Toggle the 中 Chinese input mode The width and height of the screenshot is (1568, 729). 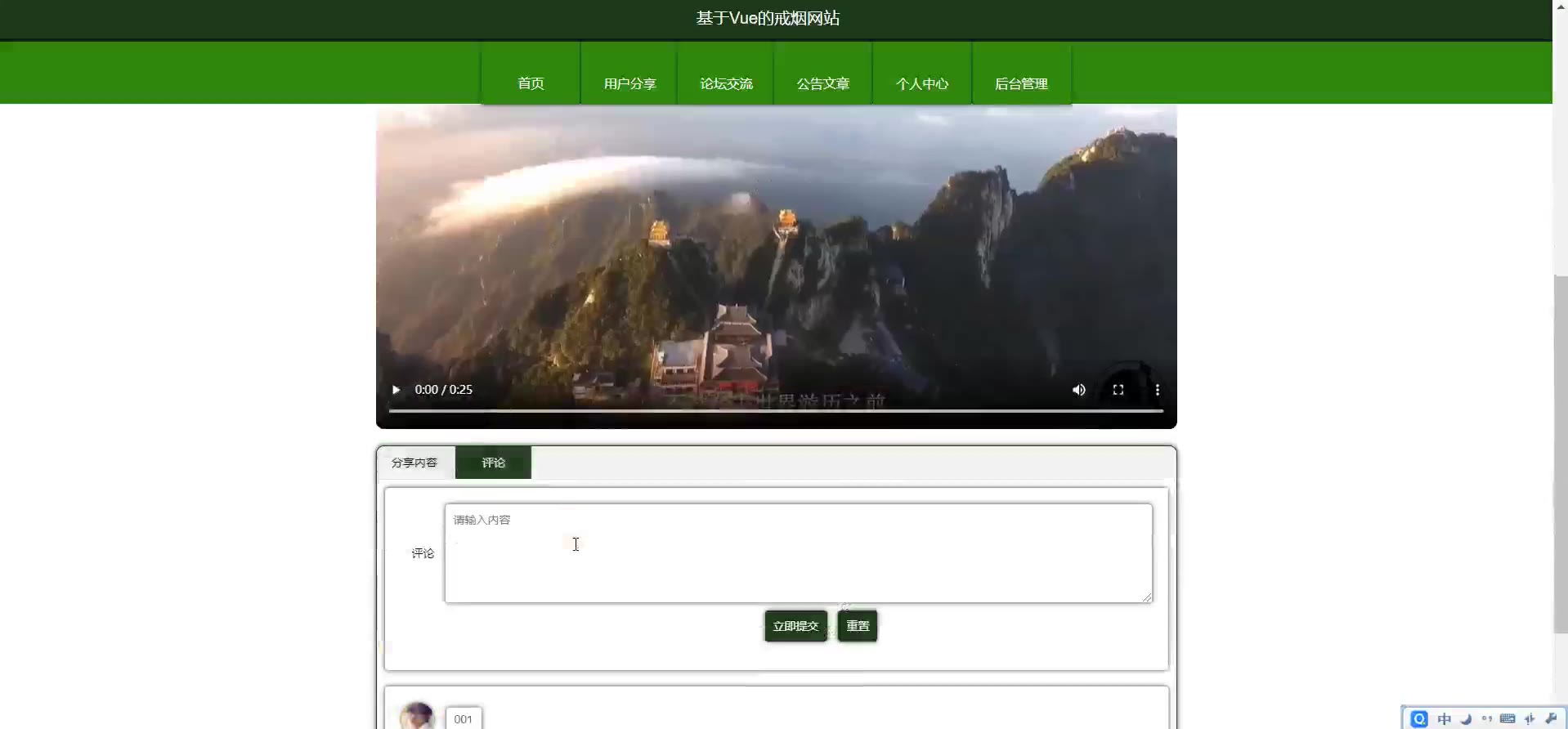pyautogui.click(x=1445, y=719)
